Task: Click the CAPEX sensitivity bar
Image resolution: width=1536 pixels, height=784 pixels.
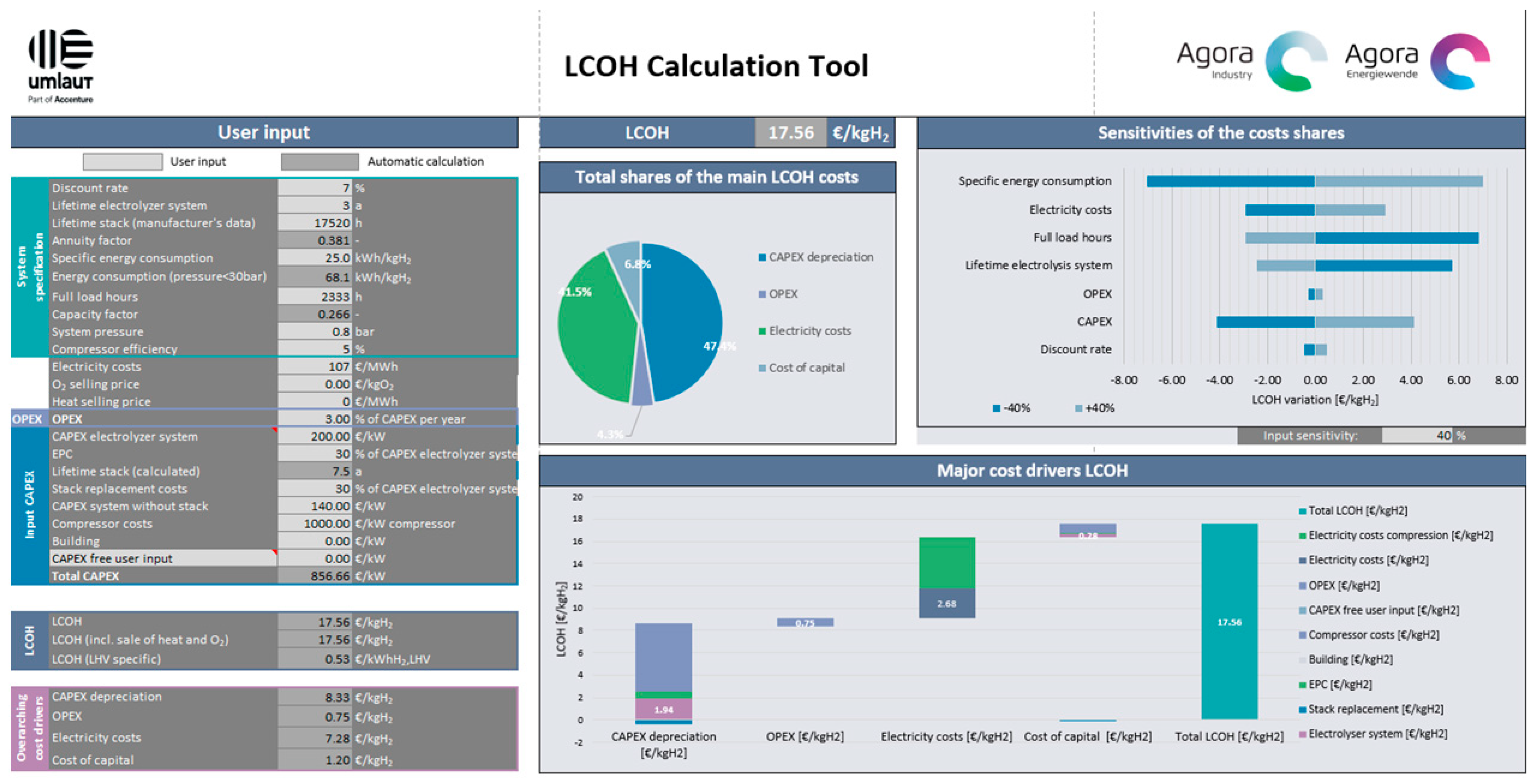Action: 1315,322
